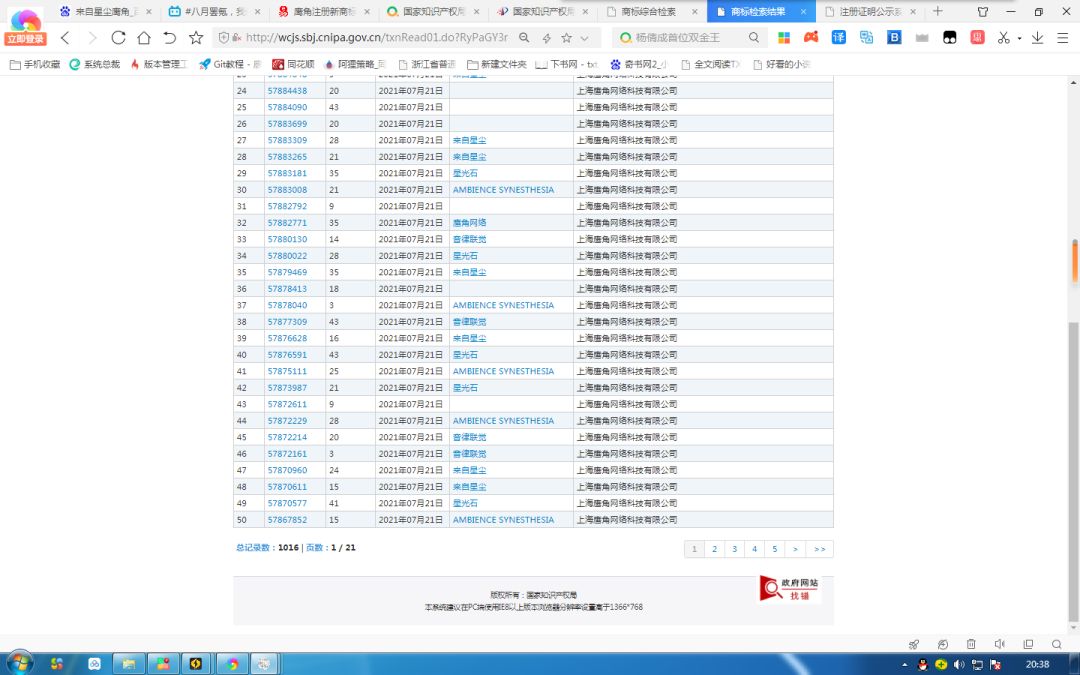The width and height of the screenshot is (1080, 675).
Task: Click the search magnifier in search box
Action: click(754, 38)
